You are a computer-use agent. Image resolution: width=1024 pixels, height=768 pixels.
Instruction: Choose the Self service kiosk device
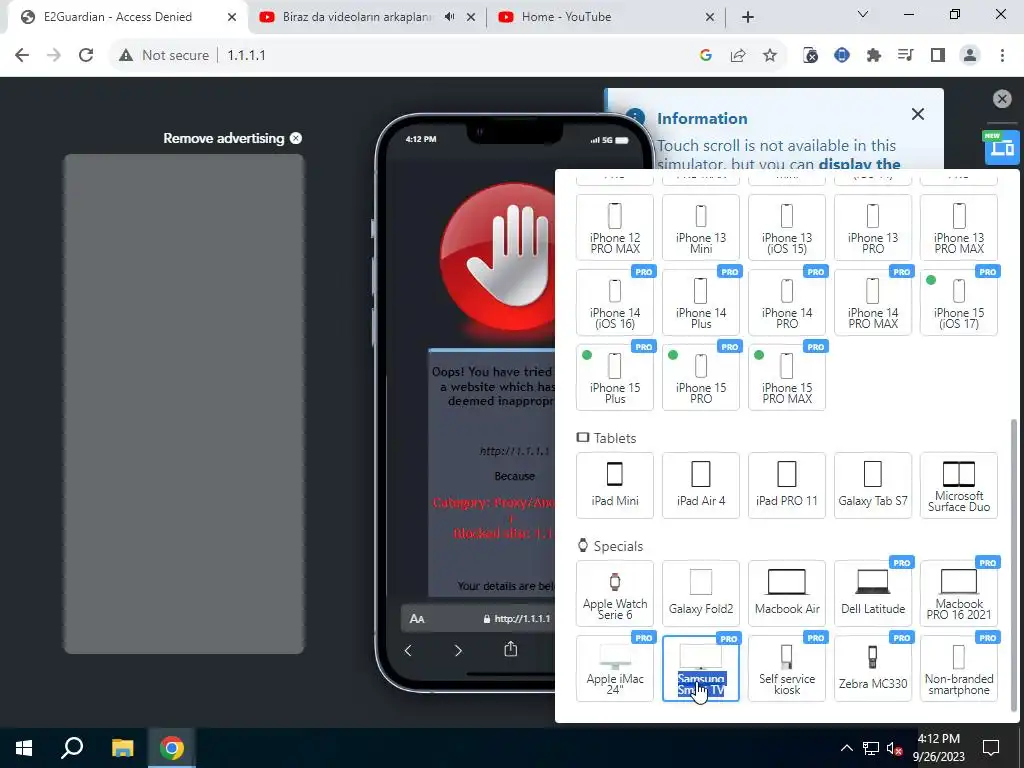(787, 669)
